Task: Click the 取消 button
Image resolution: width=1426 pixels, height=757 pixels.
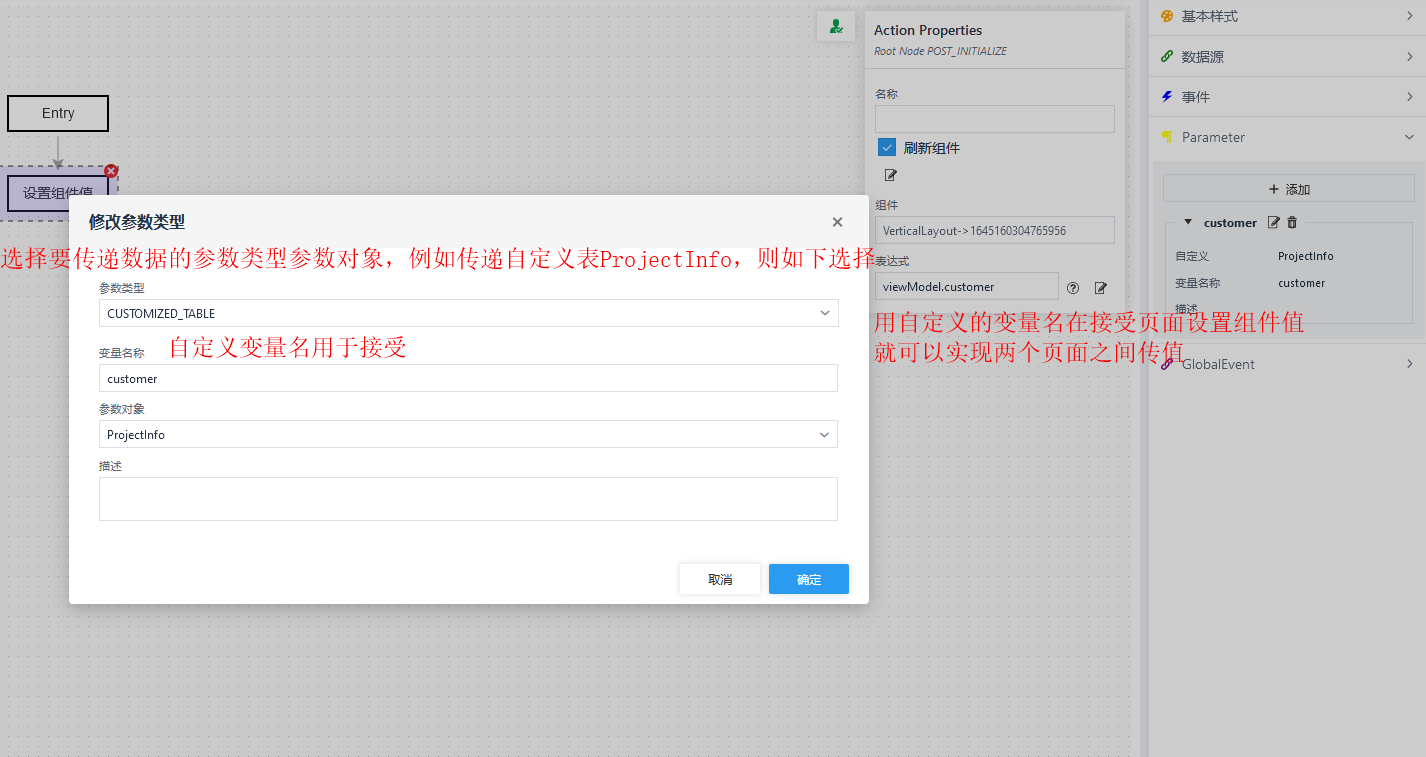Action: coord(720,579)
